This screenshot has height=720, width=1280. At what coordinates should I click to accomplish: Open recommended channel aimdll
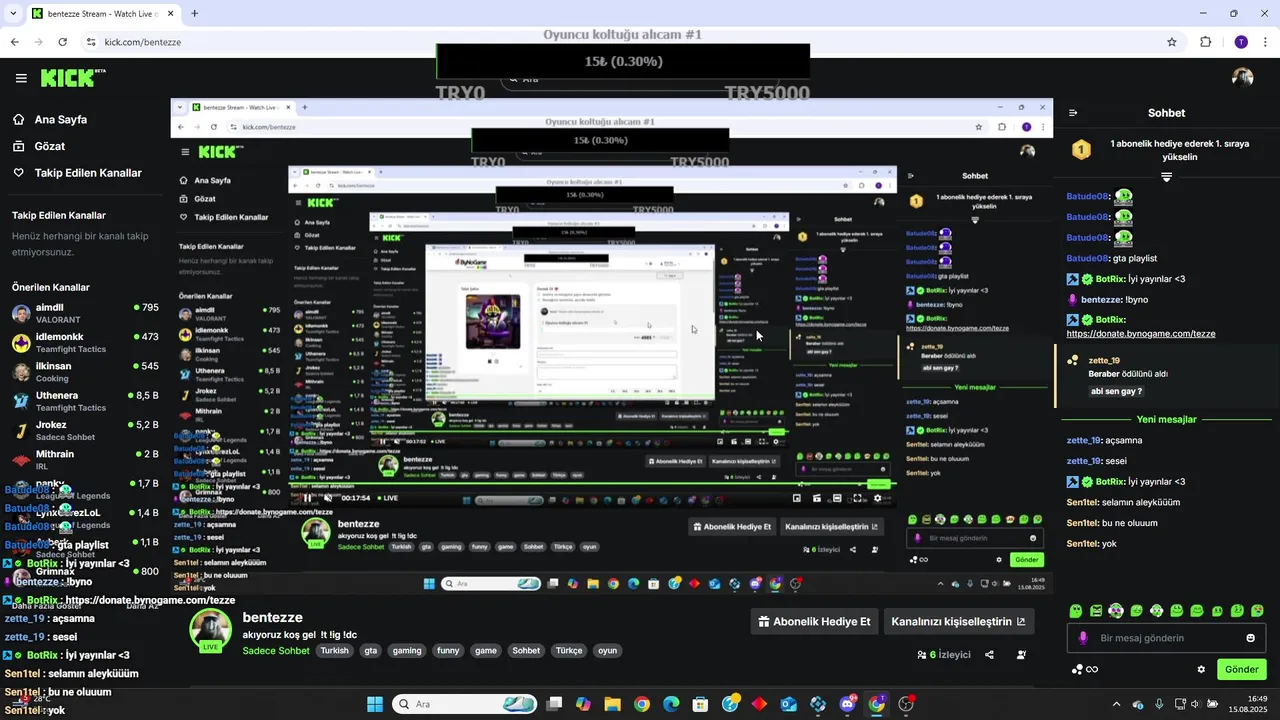coord(85,313)
